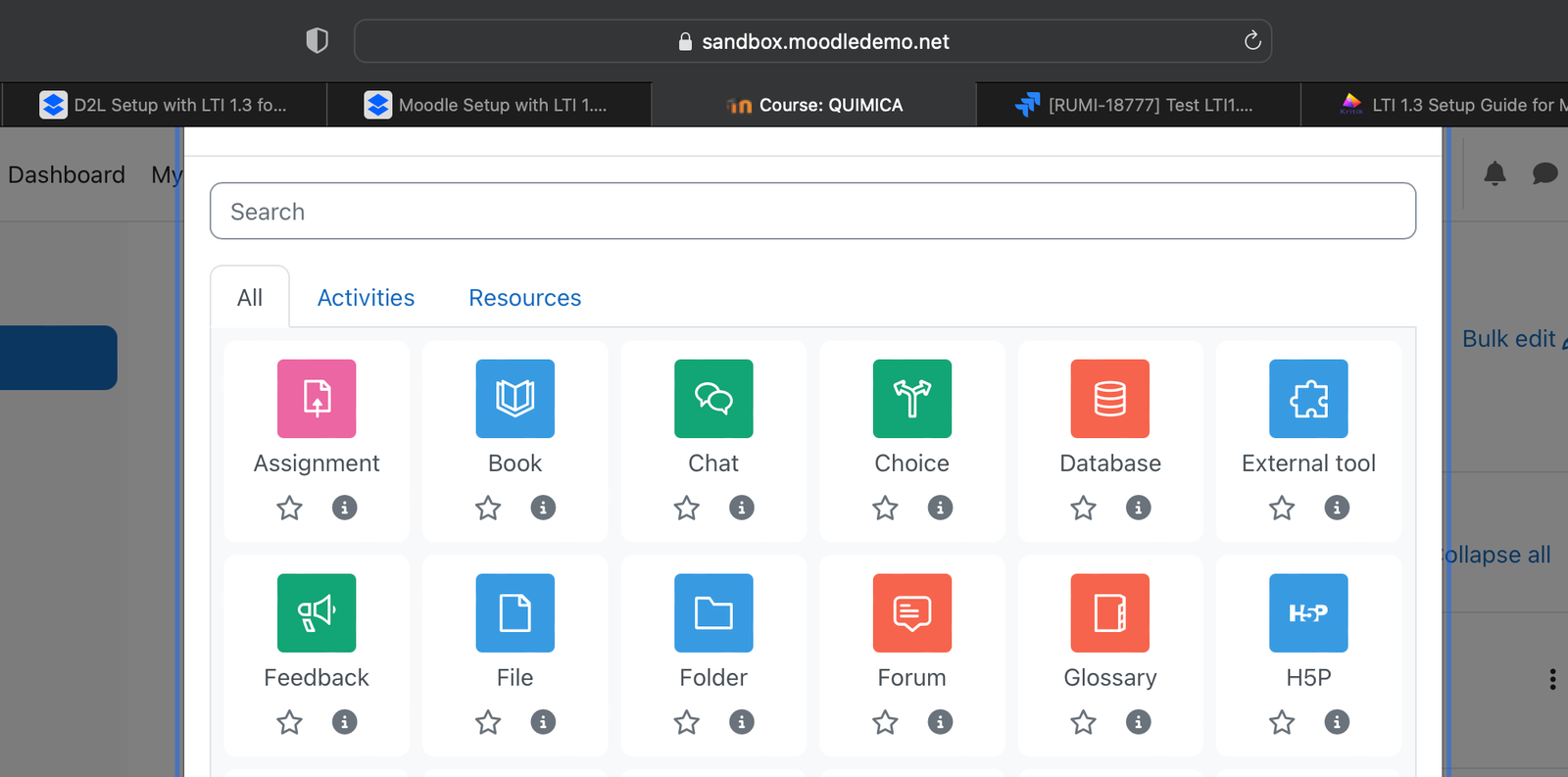Star the Feedback activity as favourite

289,722
